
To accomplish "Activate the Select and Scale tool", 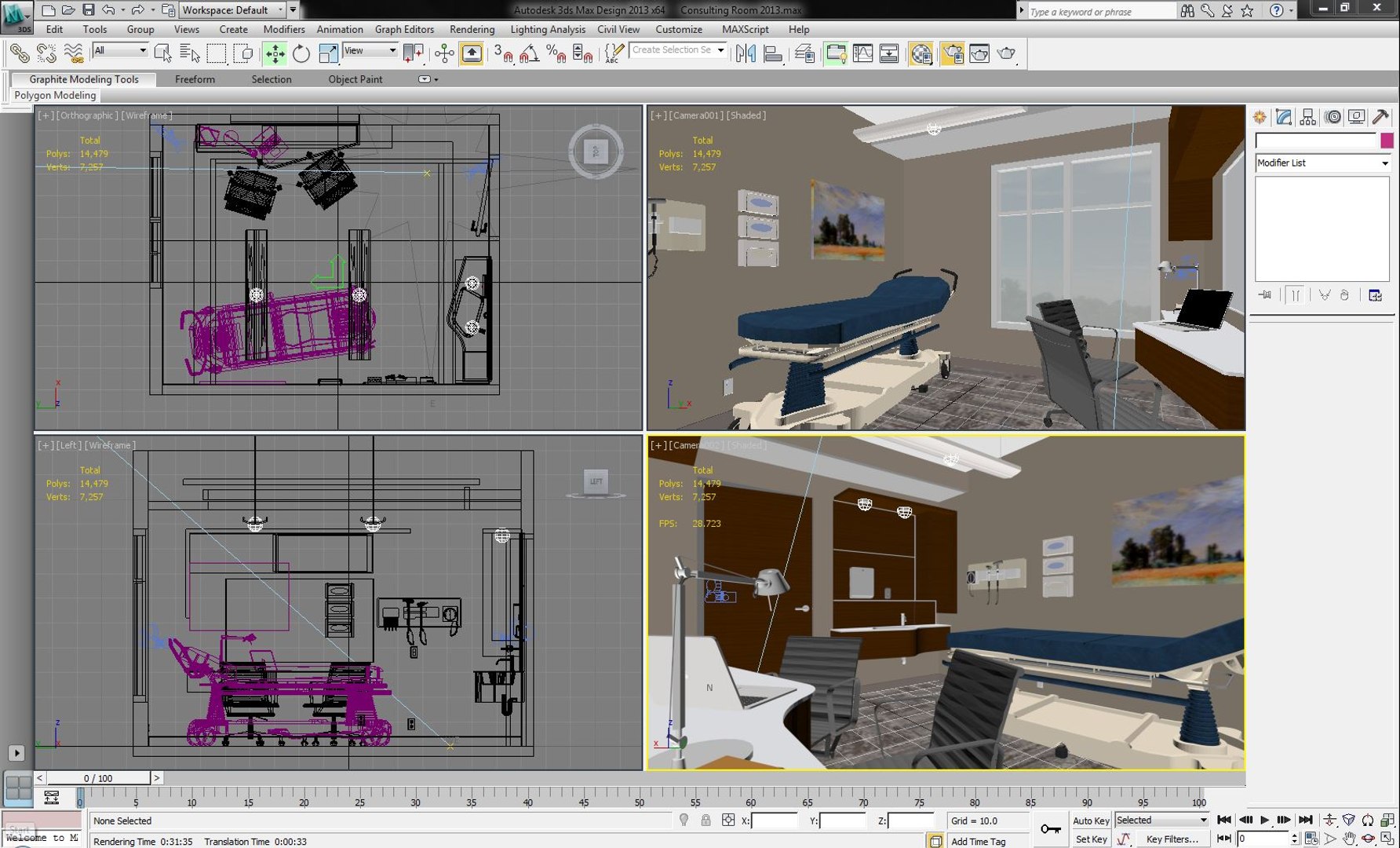I will coord(328,53).
